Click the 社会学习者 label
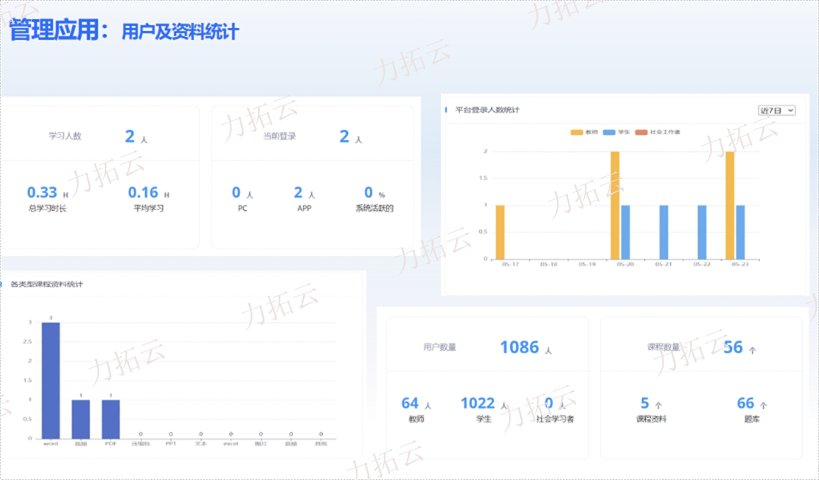This screenshot has width=819, height=480. coord(555,419)
